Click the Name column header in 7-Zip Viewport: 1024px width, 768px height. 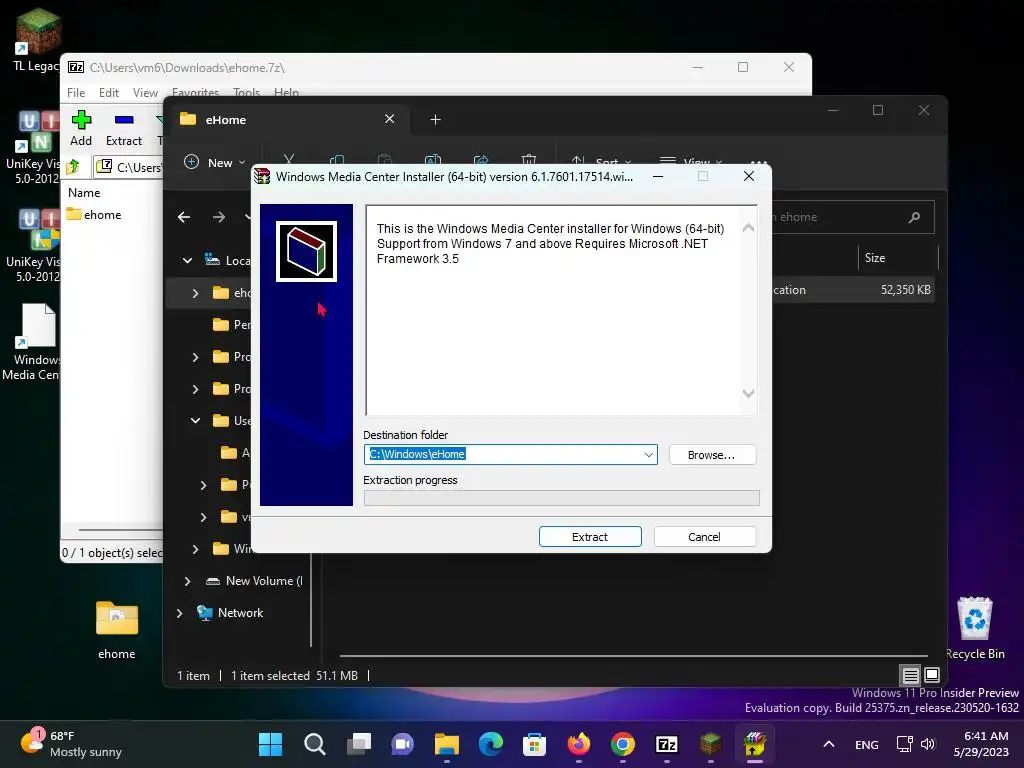coord(84,193)
